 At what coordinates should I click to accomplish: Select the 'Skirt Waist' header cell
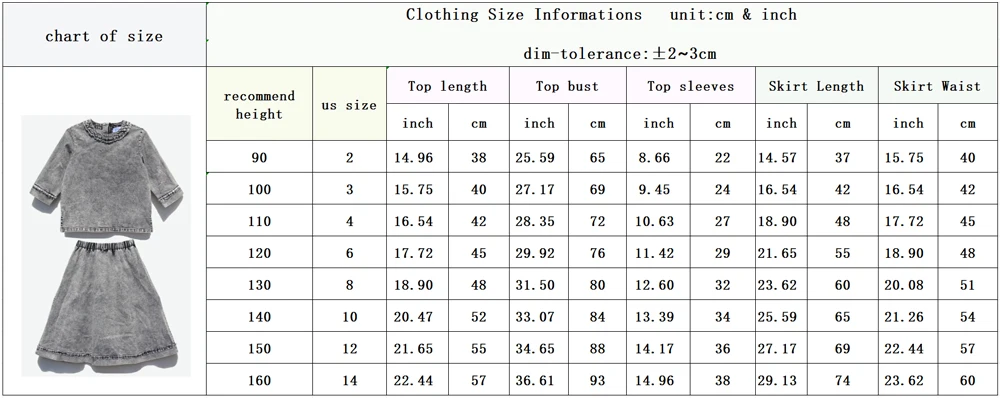coord(938,86)
